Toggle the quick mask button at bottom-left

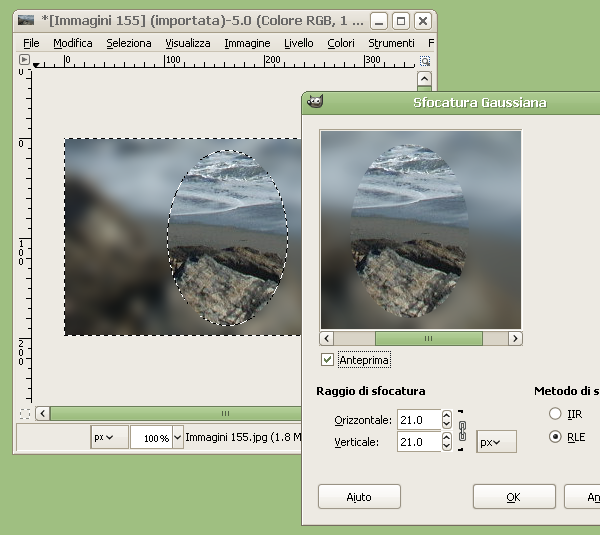[x=24, y=413]
